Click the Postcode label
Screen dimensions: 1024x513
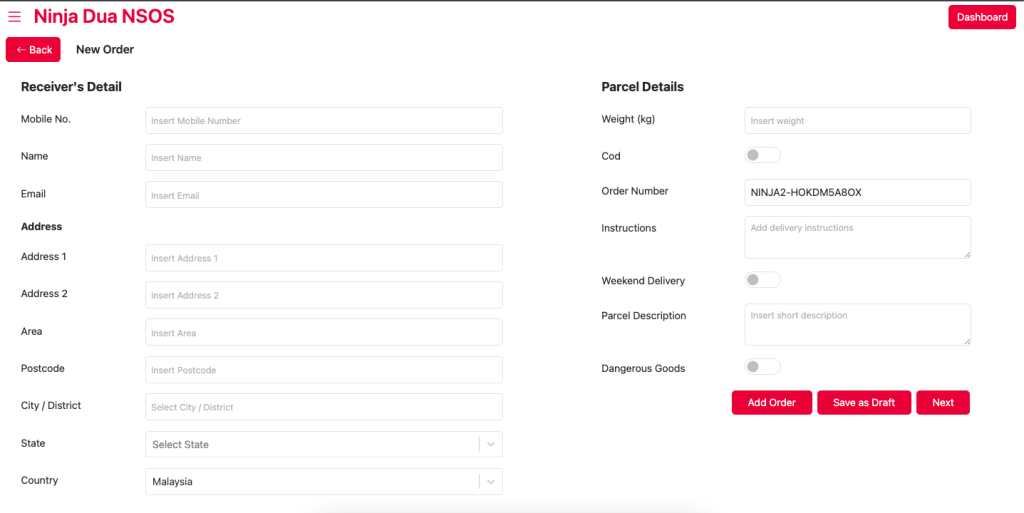[x=42, y=368]
